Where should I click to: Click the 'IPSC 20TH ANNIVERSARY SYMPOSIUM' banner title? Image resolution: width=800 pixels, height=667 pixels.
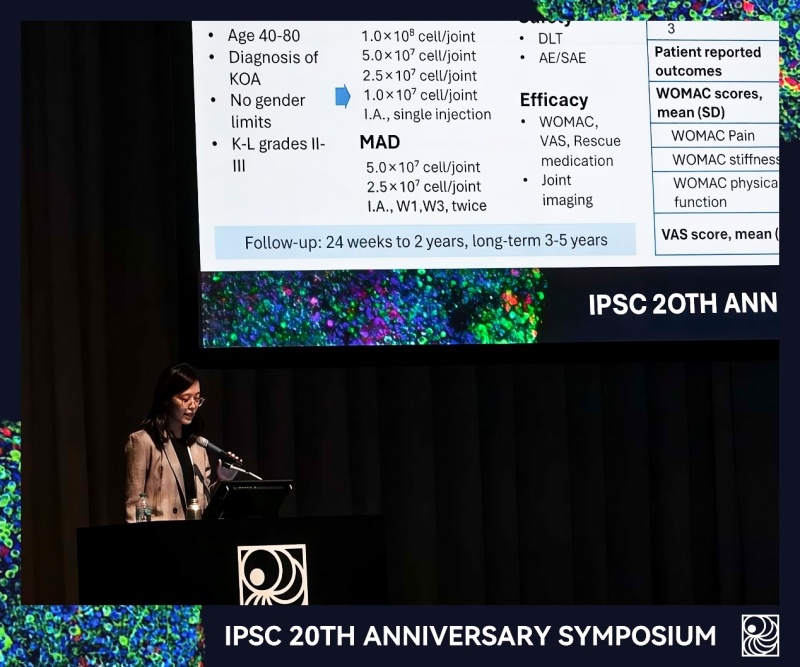click(x=470, y=636)
